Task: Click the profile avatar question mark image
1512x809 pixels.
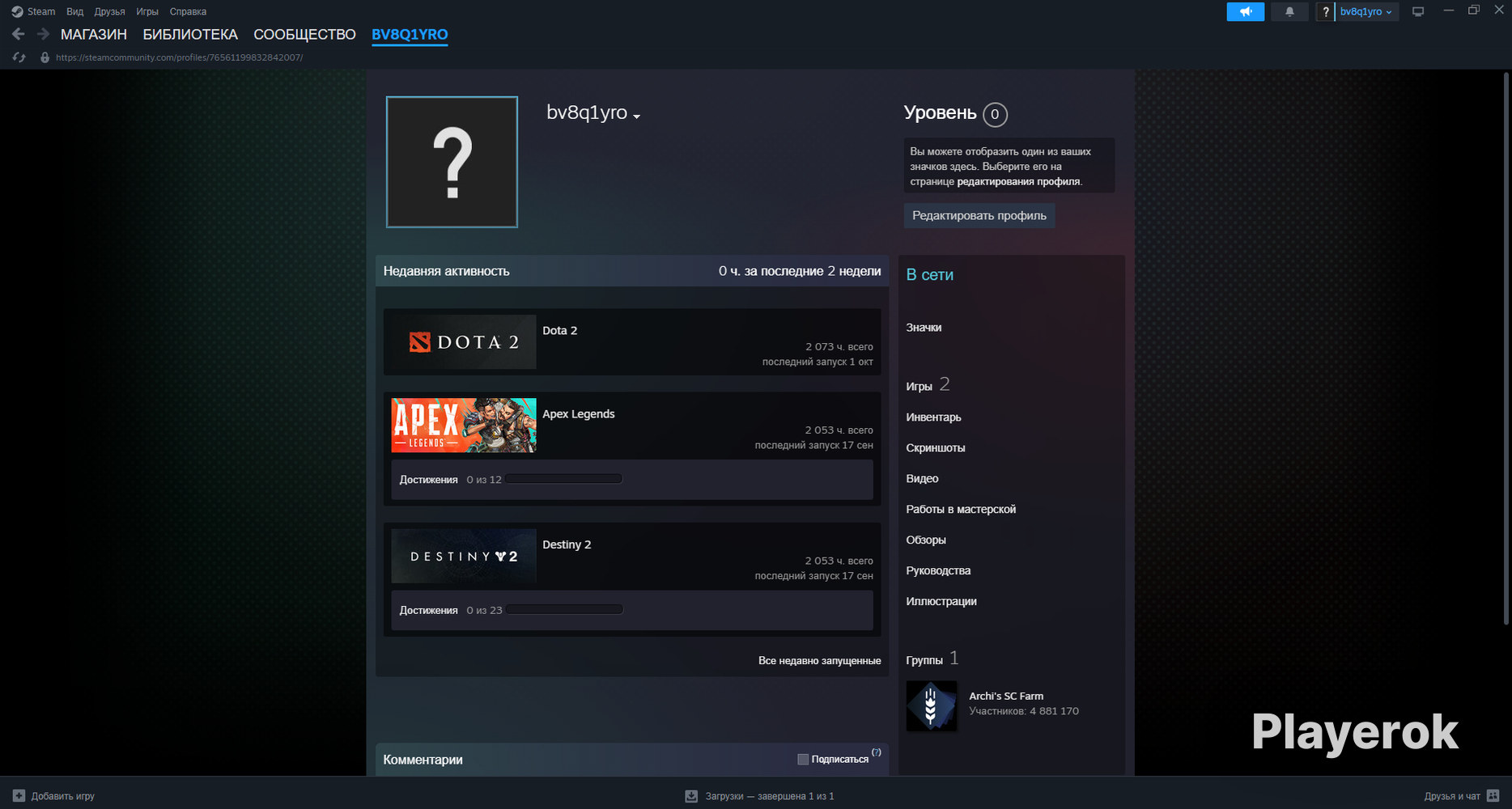Action: coord(452,162)
